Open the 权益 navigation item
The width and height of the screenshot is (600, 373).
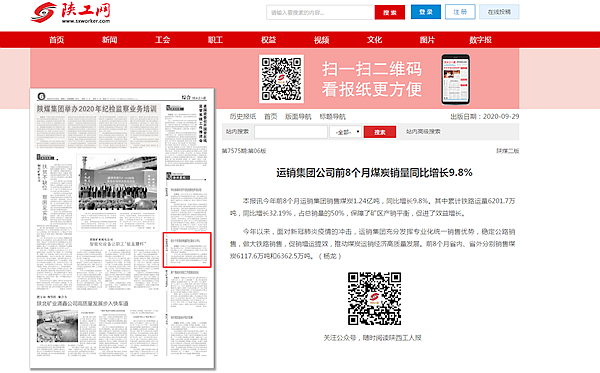tap(269, 40)
